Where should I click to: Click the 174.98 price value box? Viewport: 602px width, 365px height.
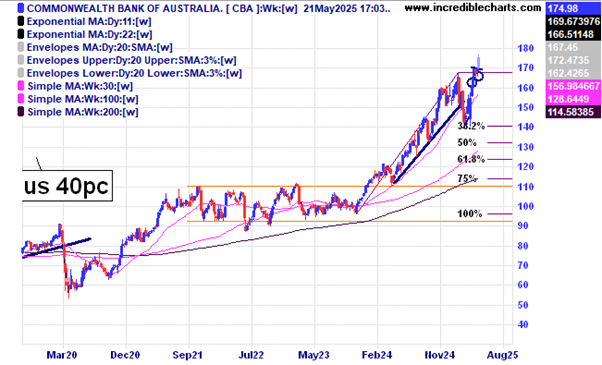(x=573, y=8)
